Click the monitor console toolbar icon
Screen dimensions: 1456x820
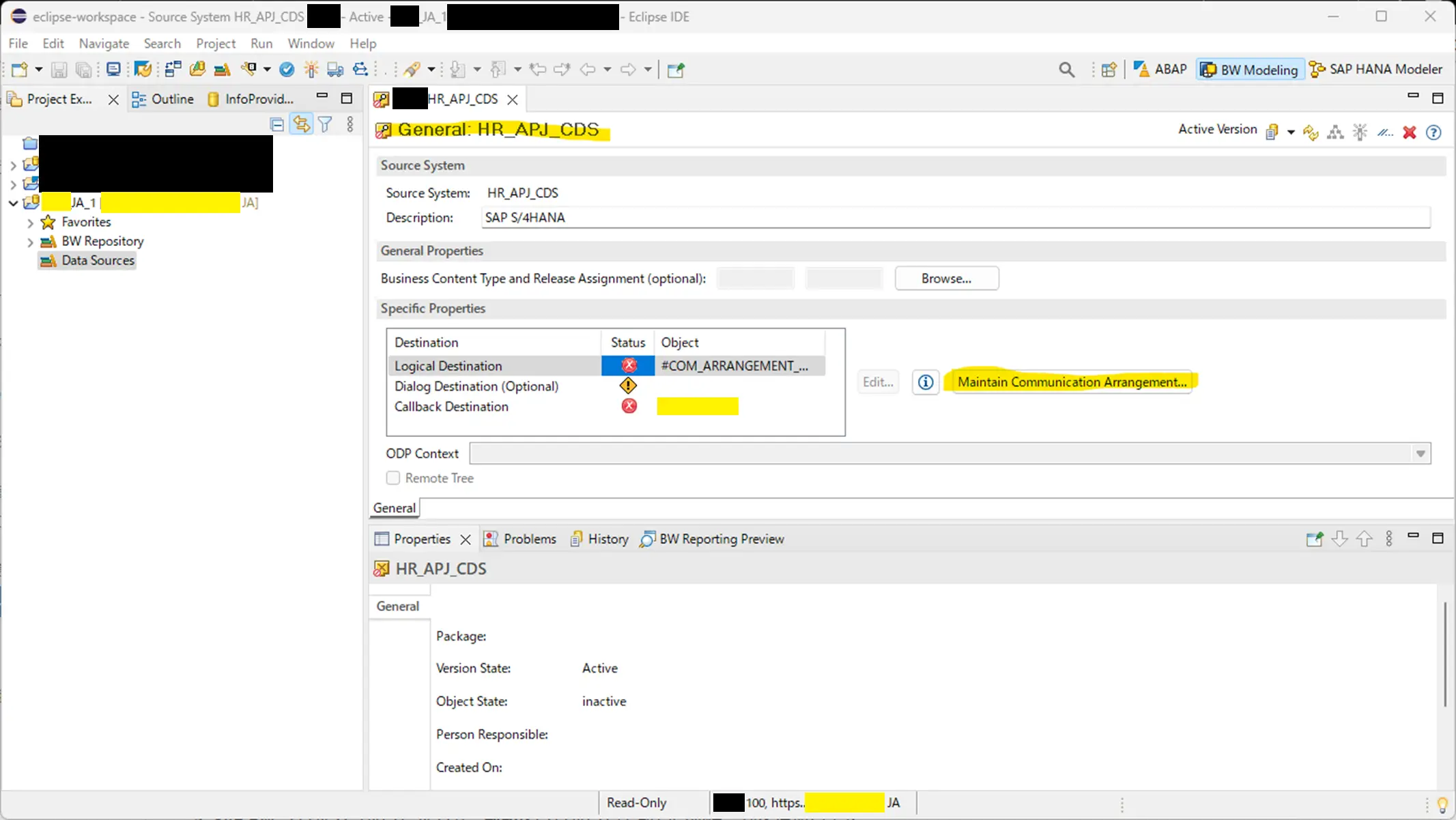[113, 69]
